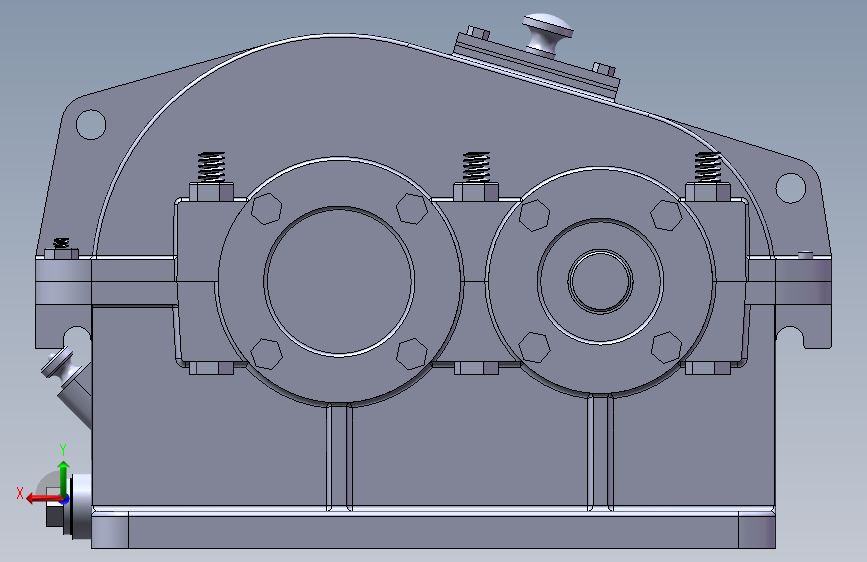Select the upper-left hex bolt on the left end cap

(267, 209)
